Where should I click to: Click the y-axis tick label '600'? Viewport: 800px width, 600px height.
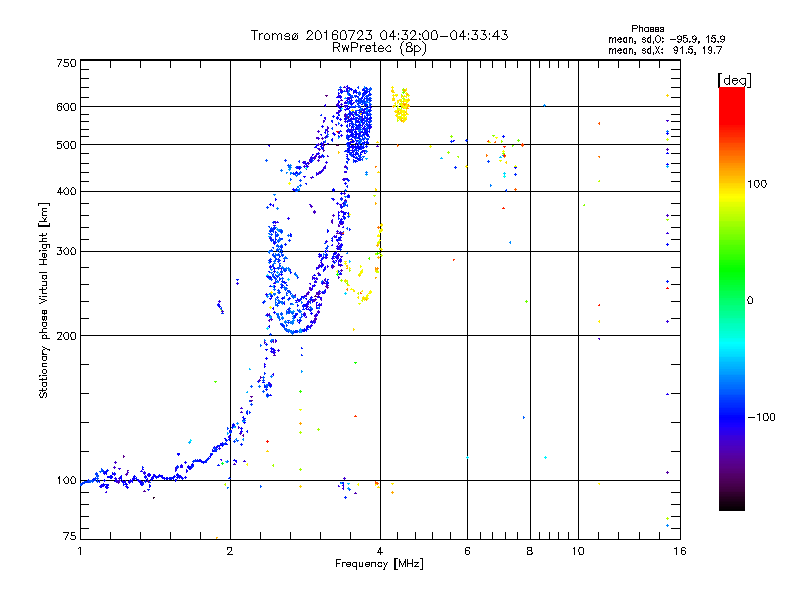click(66, 107)
